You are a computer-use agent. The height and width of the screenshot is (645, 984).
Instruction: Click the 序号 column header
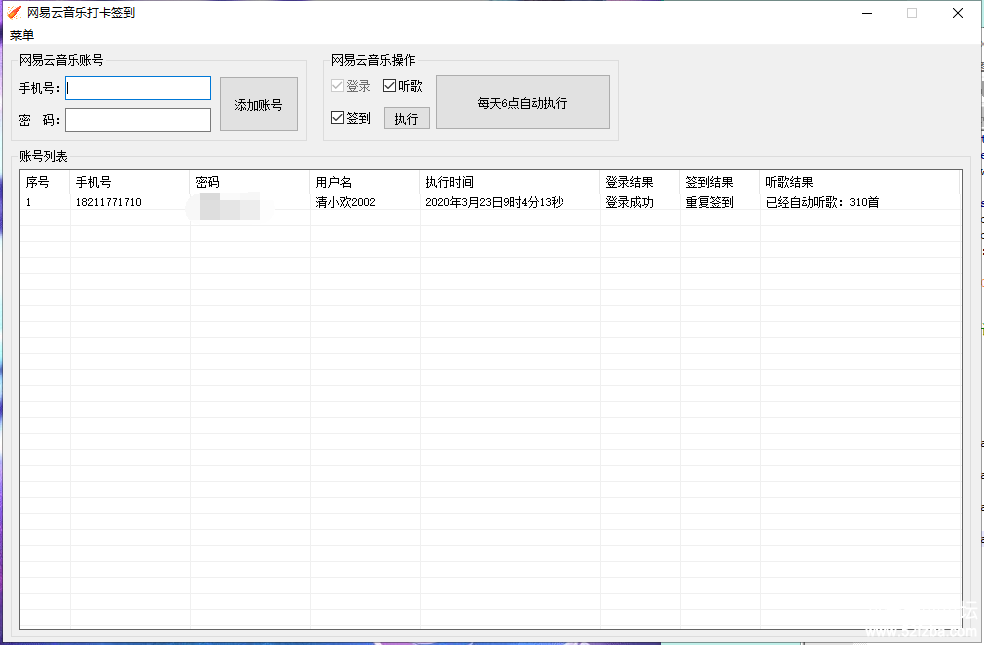click(45, 182)
